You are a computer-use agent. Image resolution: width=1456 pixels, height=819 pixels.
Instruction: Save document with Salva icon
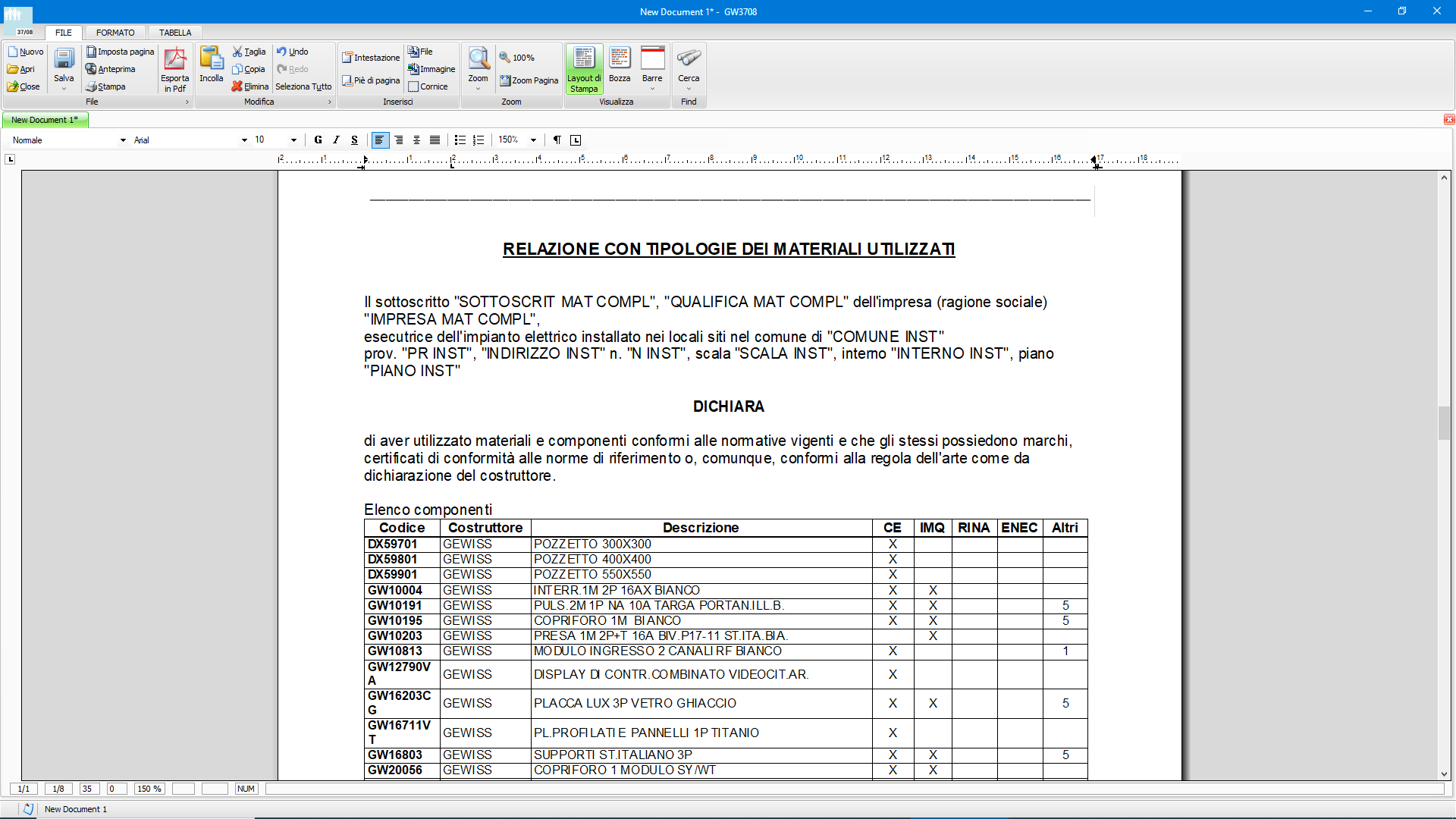coord(64,65)
